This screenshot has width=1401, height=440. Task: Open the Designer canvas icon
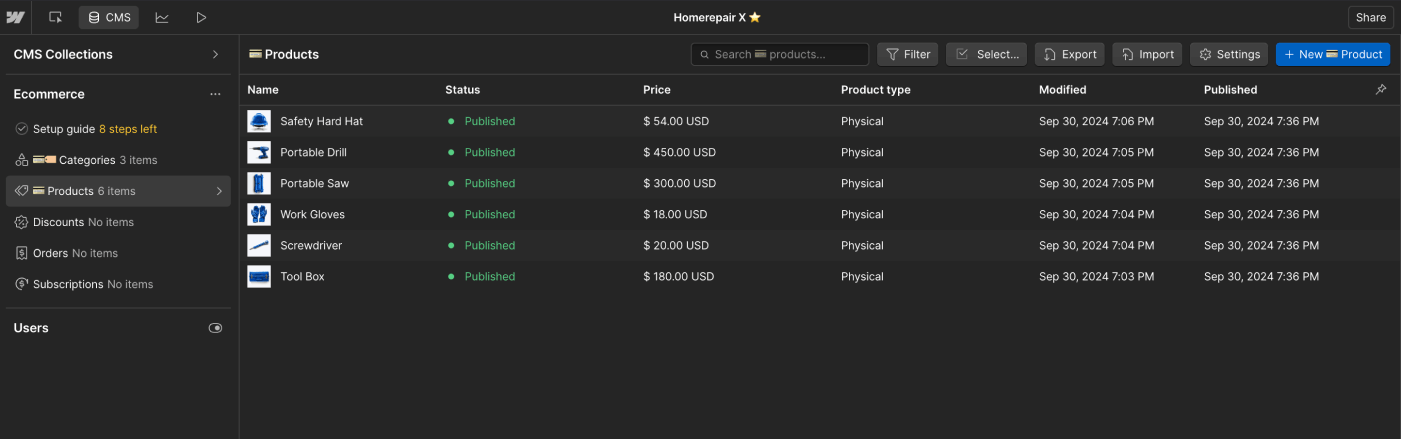tap(55, 17)
